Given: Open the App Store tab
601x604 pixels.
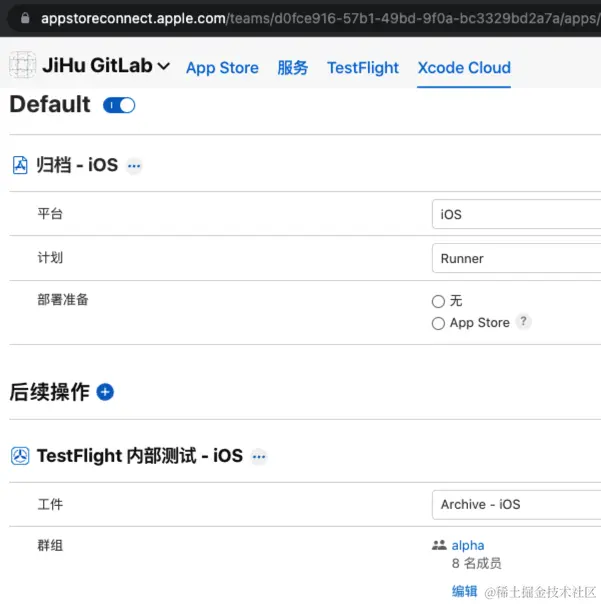Looking at the screenshot, I should coord(222,68).
